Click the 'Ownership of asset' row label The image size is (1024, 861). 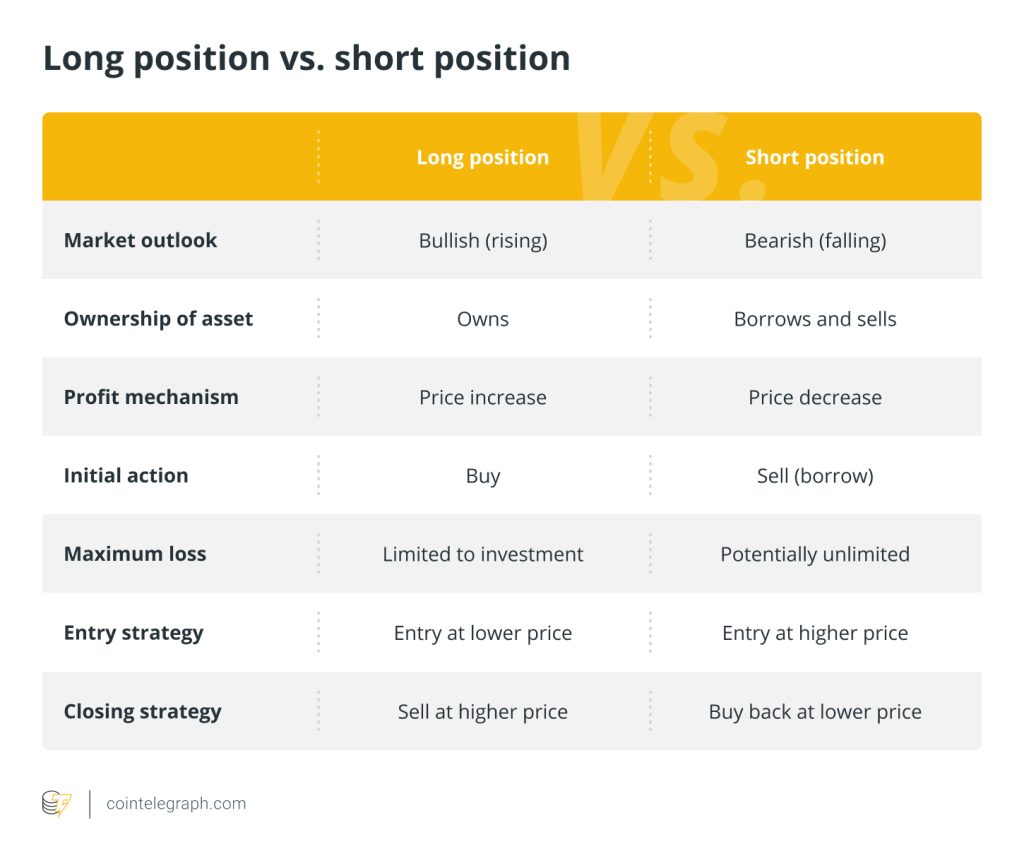[x=158, y=319]
